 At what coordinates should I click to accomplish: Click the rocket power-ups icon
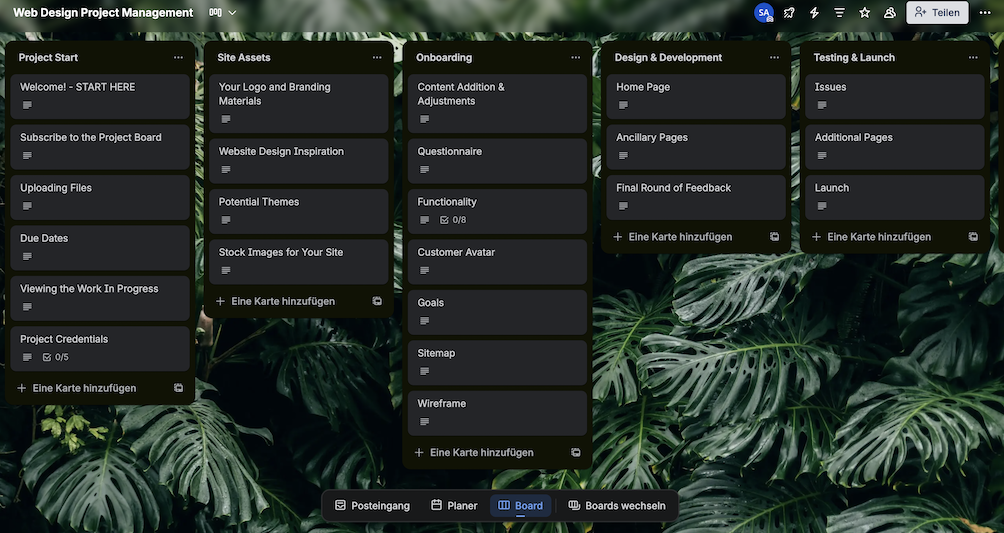pos(789,12)
